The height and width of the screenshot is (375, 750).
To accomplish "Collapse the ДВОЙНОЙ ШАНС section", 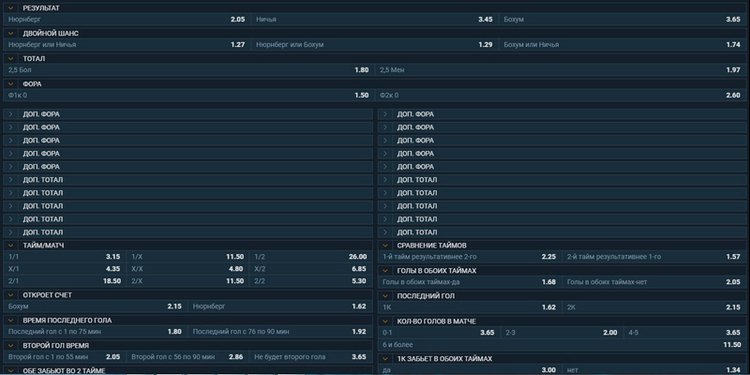I will click(11, 33).
